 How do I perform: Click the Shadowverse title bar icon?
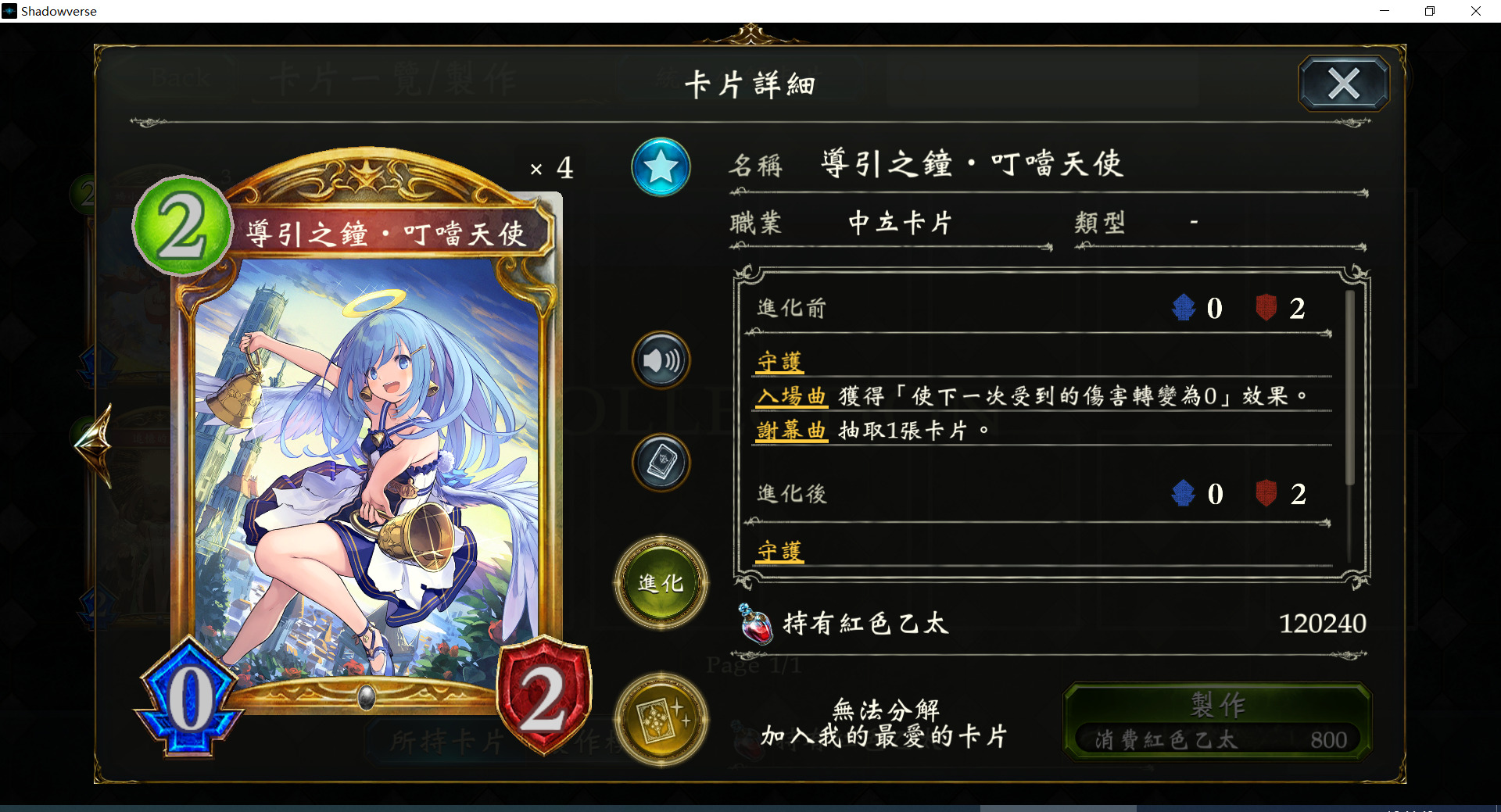pyautogui.click(x=9, y=11)
